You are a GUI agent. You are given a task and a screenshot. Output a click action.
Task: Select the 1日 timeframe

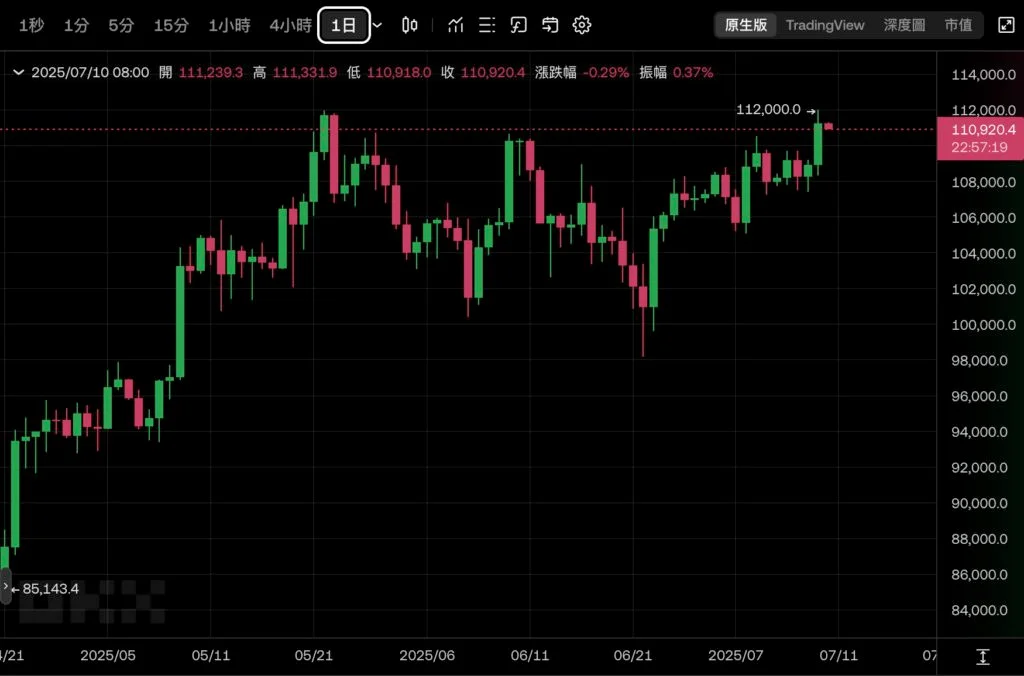(343, 25)
